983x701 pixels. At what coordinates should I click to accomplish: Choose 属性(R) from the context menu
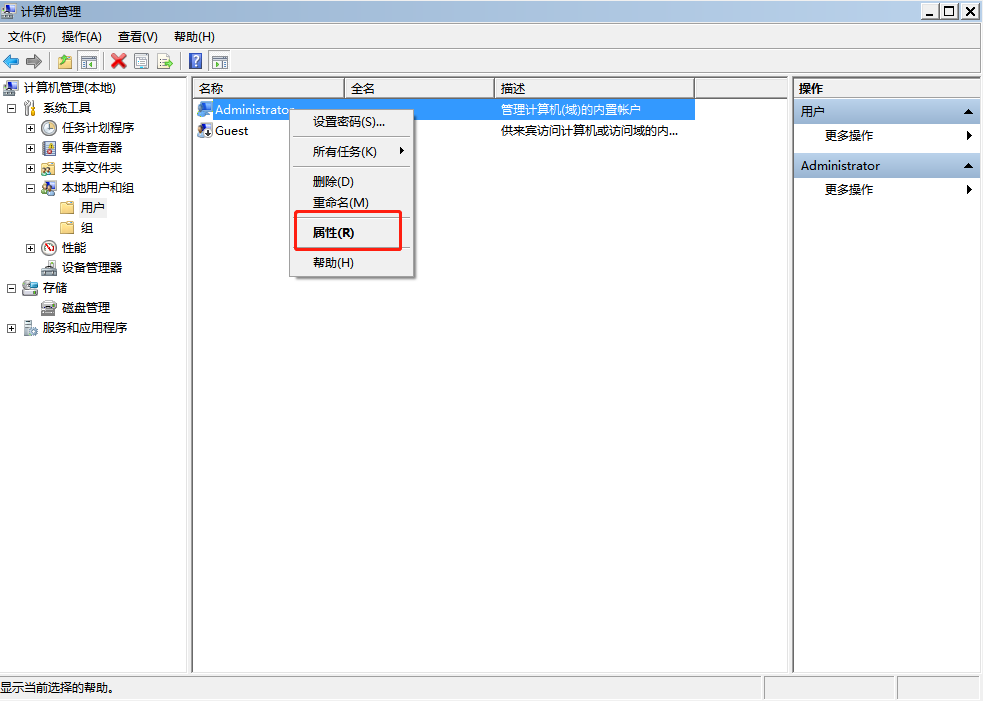[x=333, y=233]
